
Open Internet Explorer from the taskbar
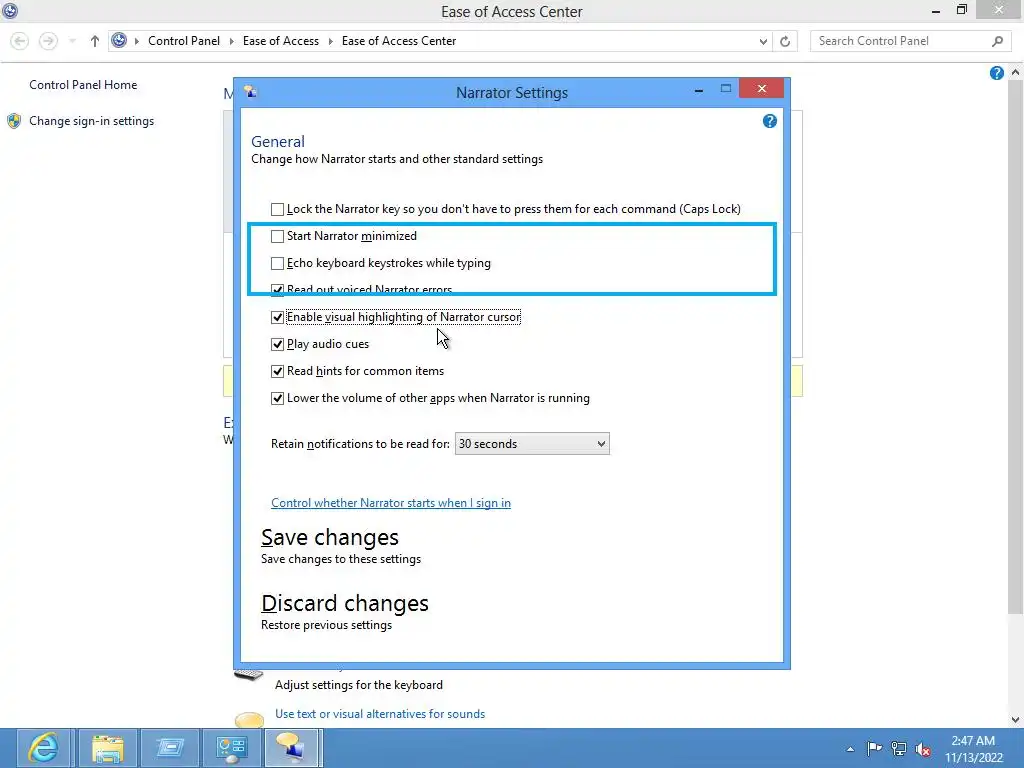[x=42, y=748]
